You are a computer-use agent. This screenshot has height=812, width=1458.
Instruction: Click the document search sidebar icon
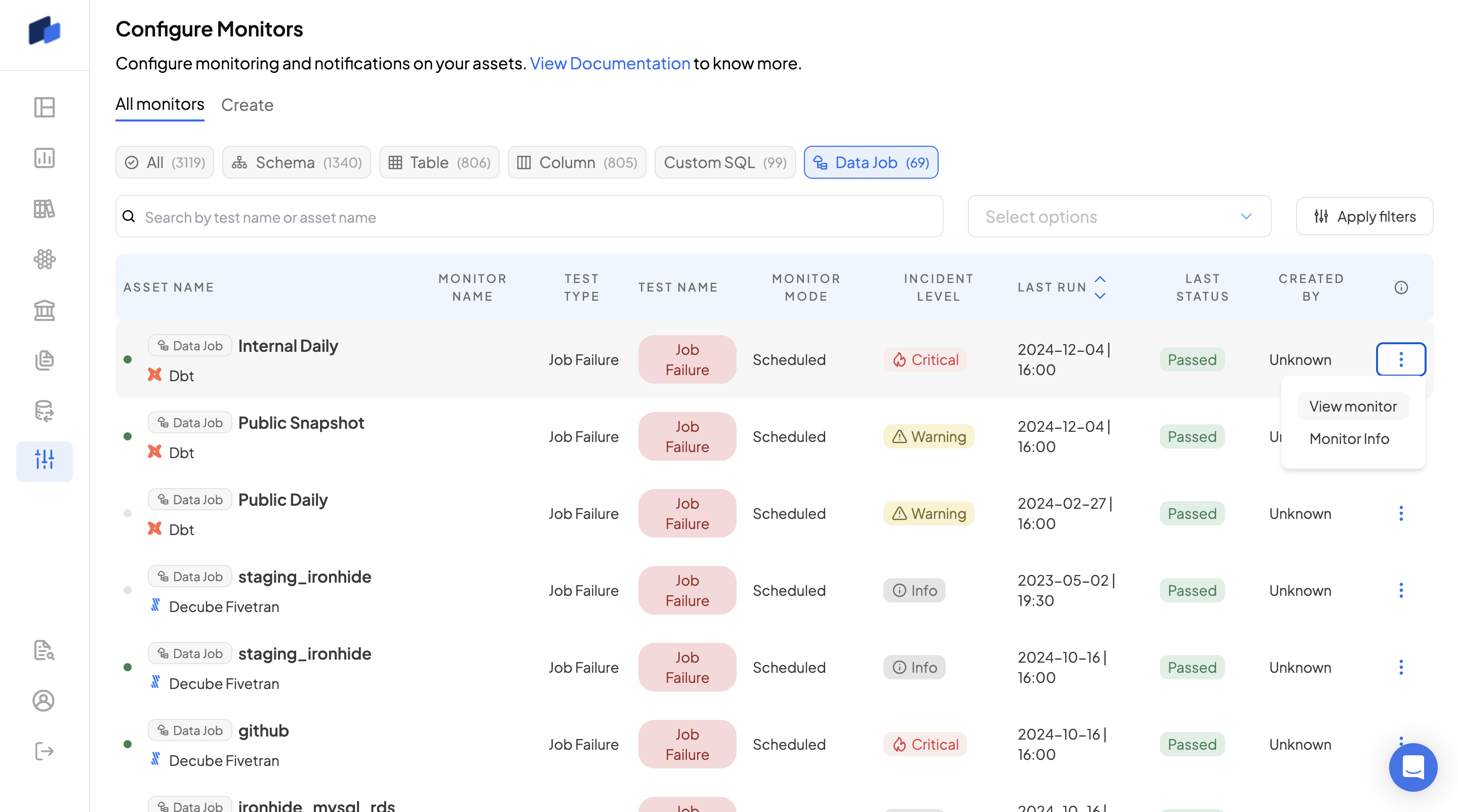pyautogui.click(x=44, y=650)
